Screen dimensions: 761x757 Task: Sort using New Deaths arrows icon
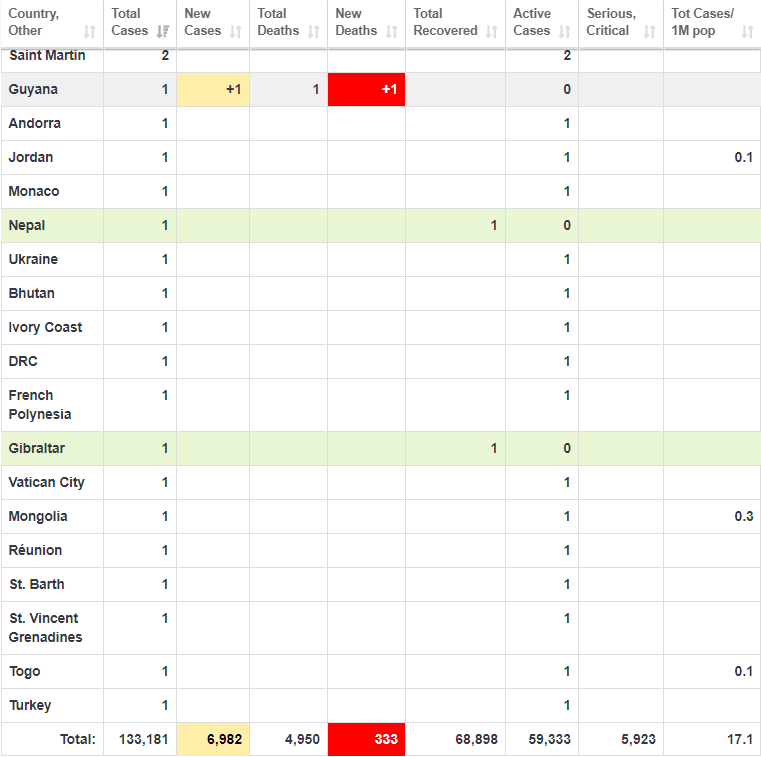(392, 31)
